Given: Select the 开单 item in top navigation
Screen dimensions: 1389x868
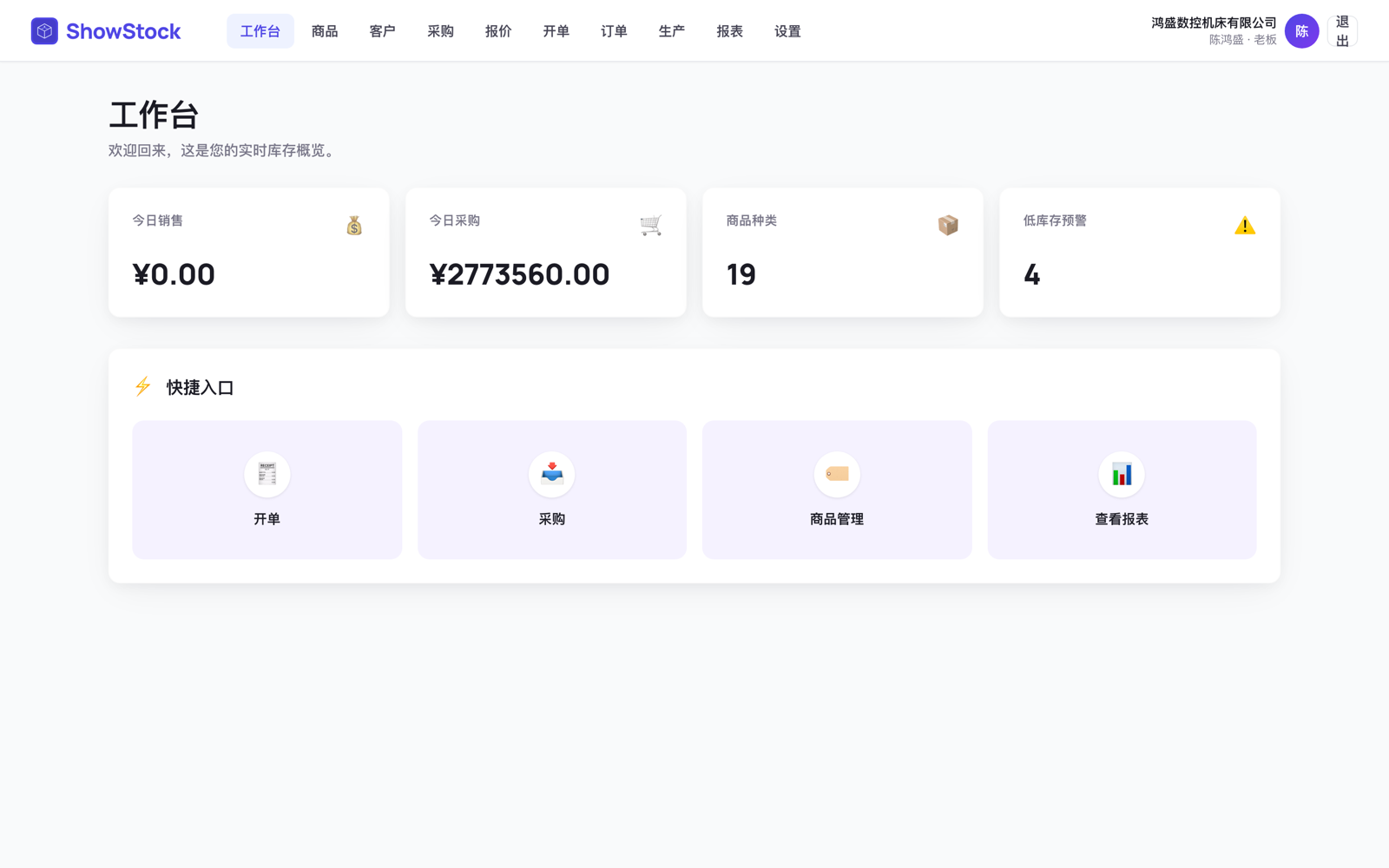Looking at the screenshot, I should click(x=556, y=31).
